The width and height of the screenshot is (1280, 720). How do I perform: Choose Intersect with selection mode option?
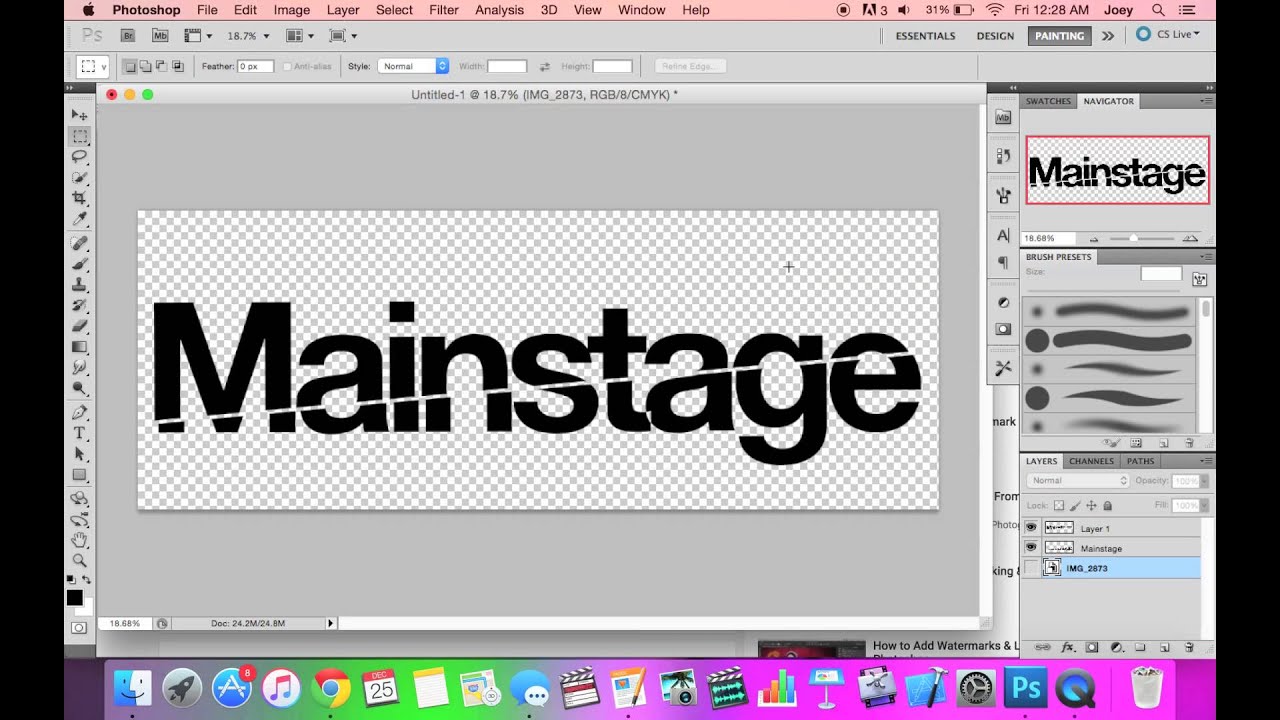click(178, 67)
